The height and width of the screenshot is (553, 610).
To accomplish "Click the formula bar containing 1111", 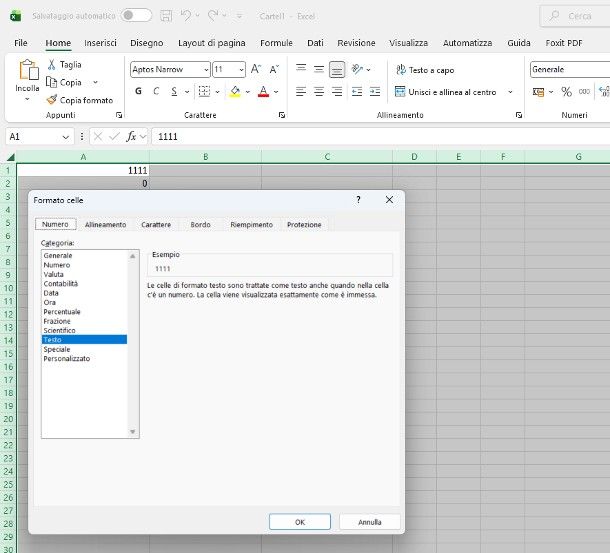I will (380, 137).
